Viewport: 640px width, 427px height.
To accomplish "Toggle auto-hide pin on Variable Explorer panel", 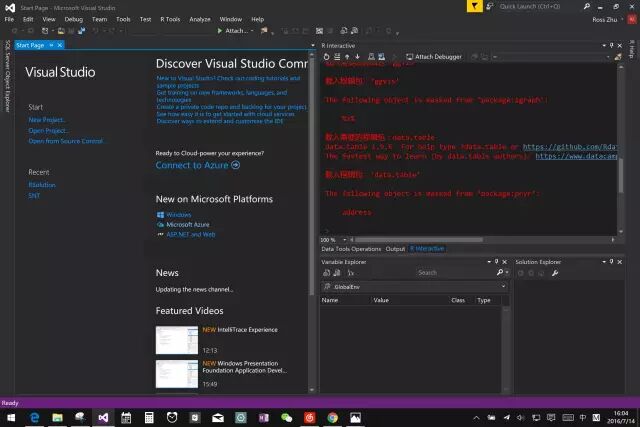I will point(496,262).
